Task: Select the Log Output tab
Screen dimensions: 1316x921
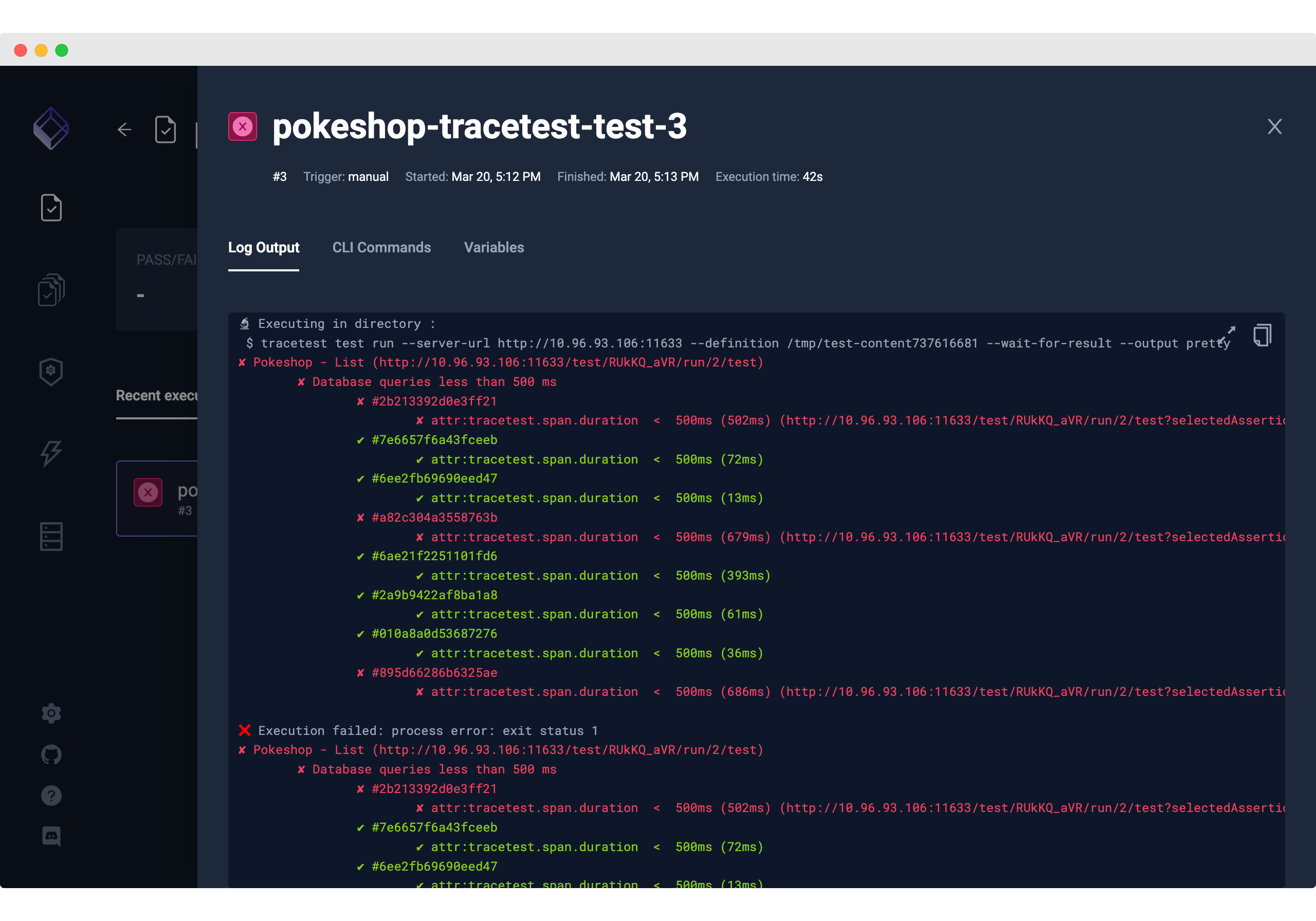Action: coord(264,248)
